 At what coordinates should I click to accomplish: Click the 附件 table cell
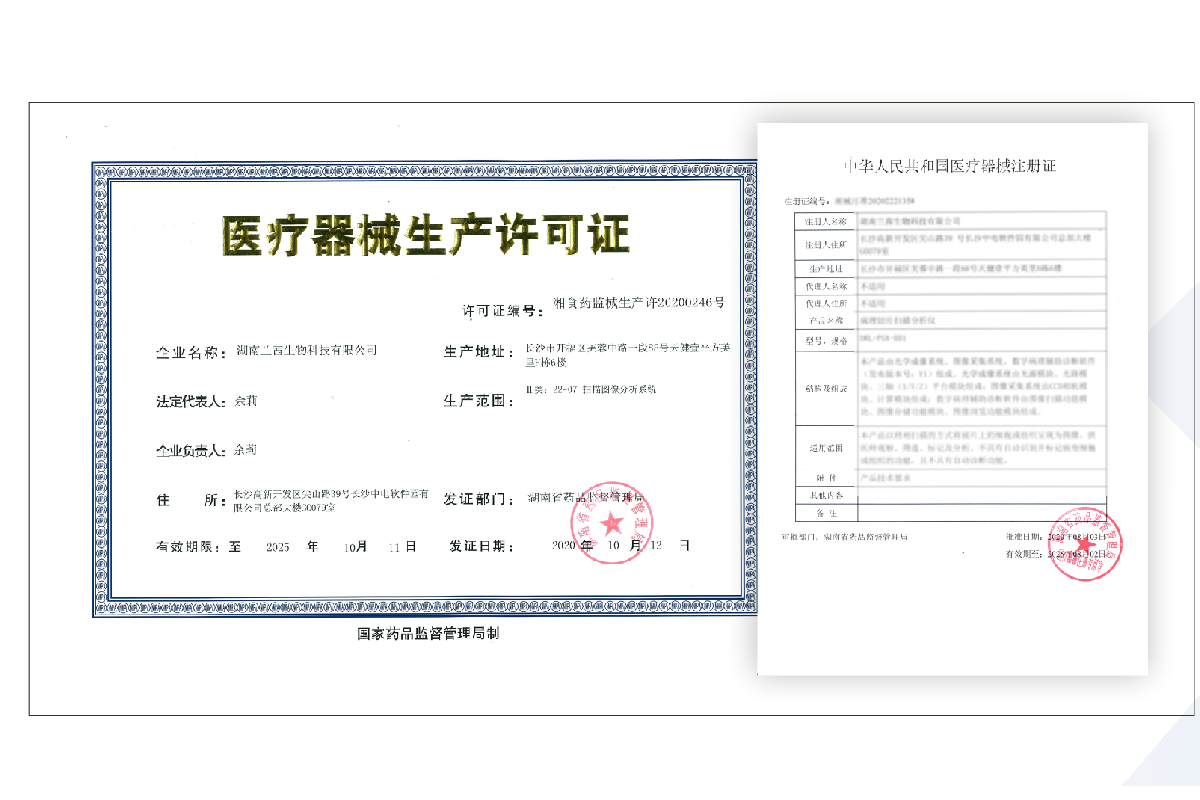click(825, 478)
